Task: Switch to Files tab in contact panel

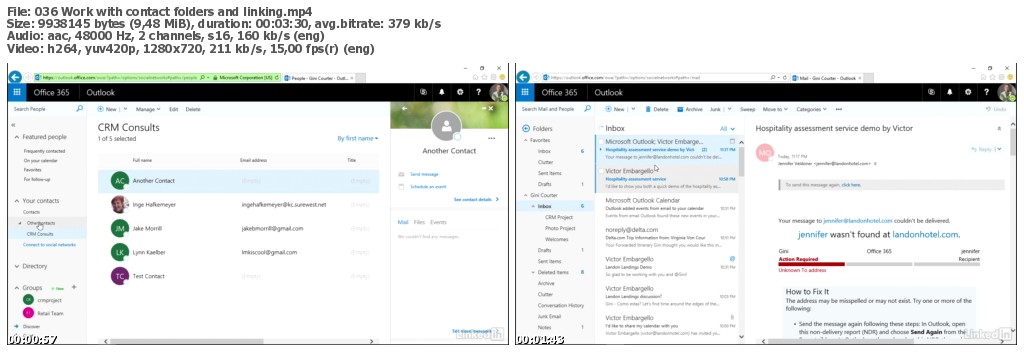Action: (419, 223)
